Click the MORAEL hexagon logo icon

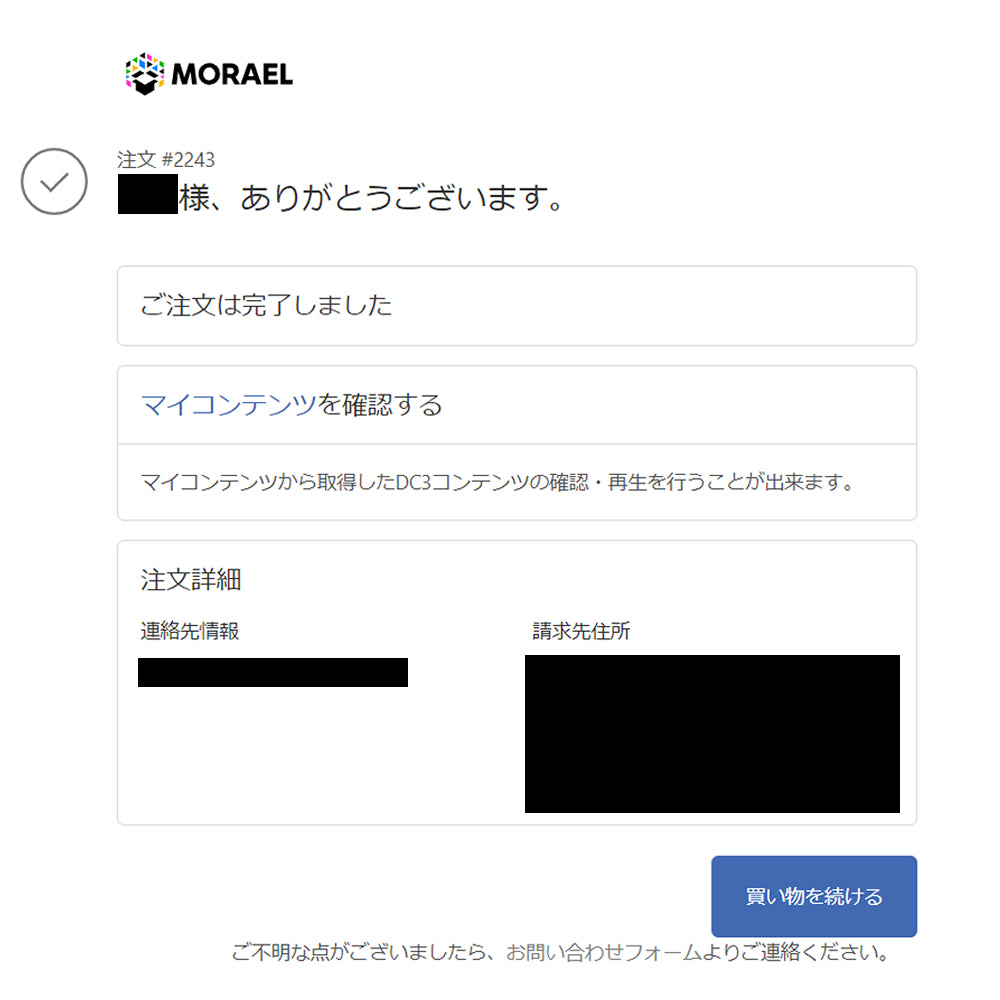(144, 74)
